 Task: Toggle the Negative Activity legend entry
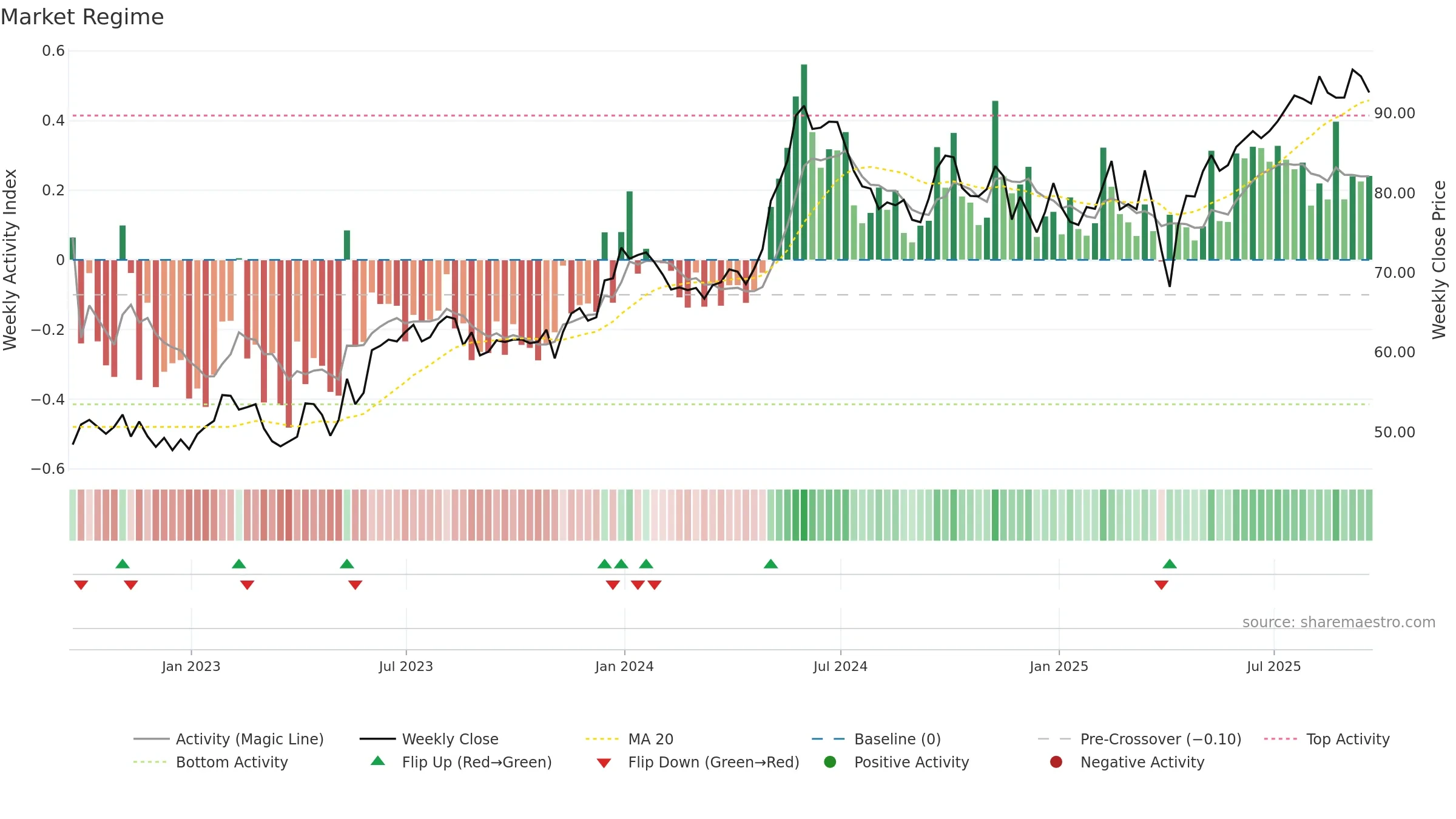[1127, 762]
